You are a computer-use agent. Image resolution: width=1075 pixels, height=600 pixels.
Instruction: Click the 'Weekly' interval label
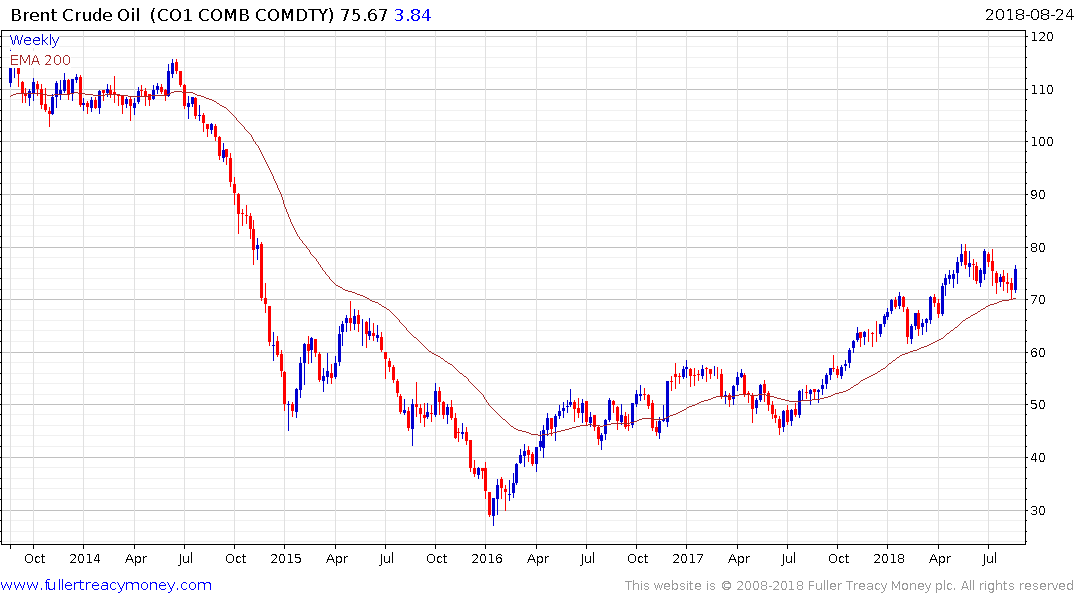point(34,40)
